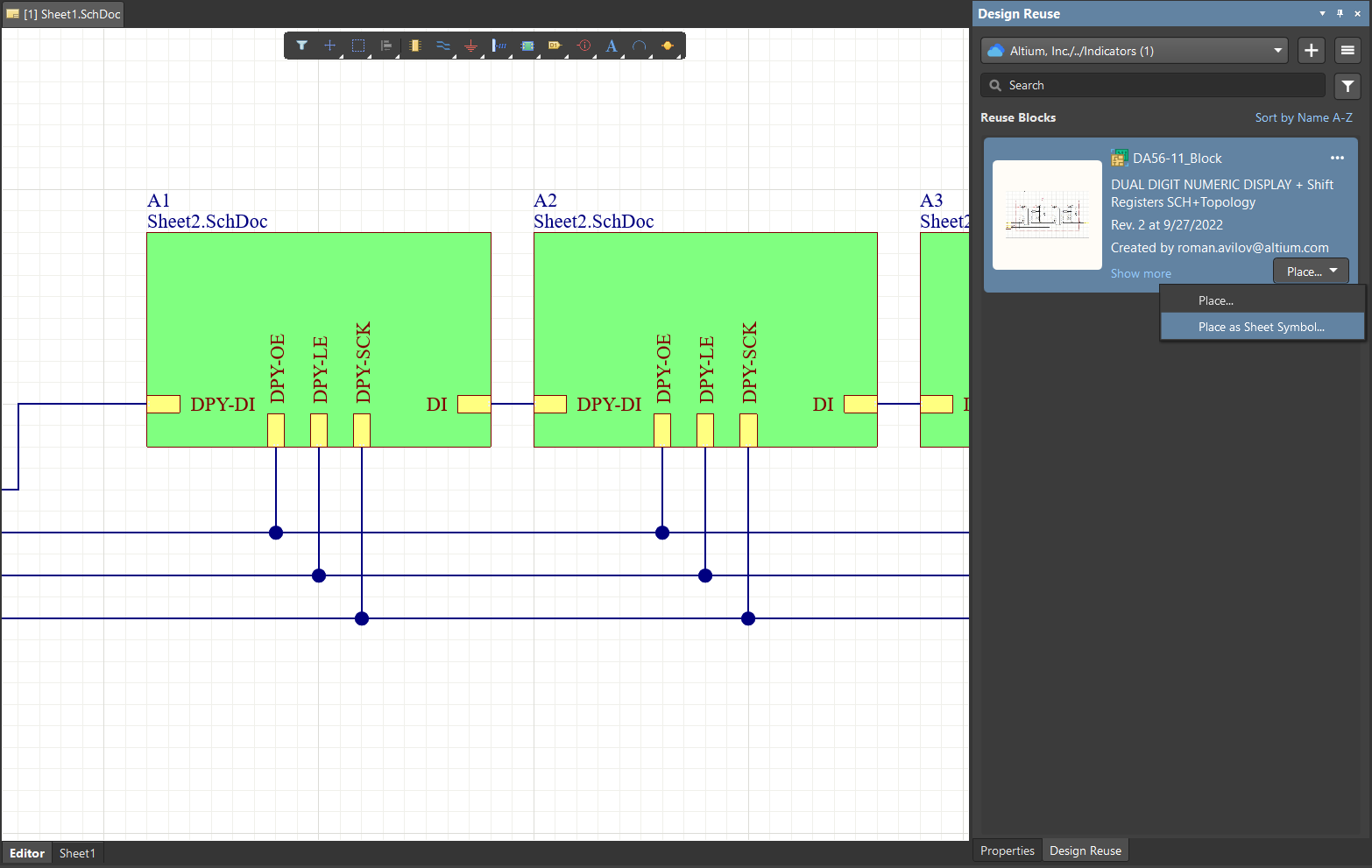Switch to the Properties panel tab
Screen dimensions: 1372x868
[x=1007, y=850]
